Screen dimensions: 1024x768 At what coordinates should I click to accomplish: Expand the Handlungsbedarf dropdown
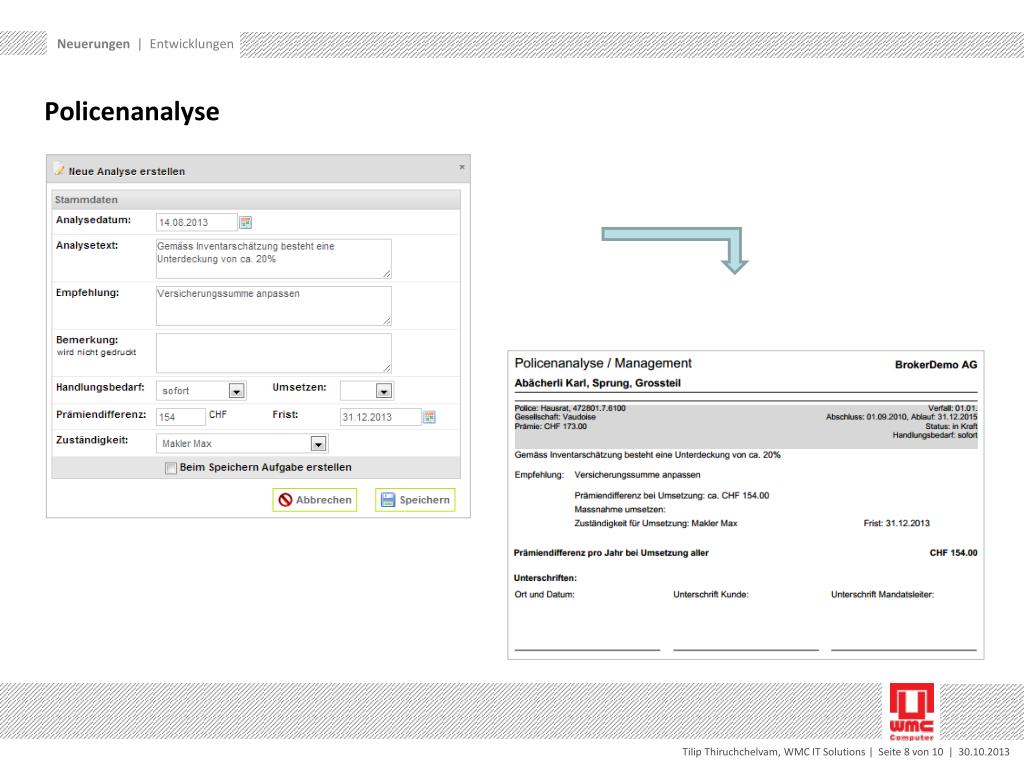(236, 391)
